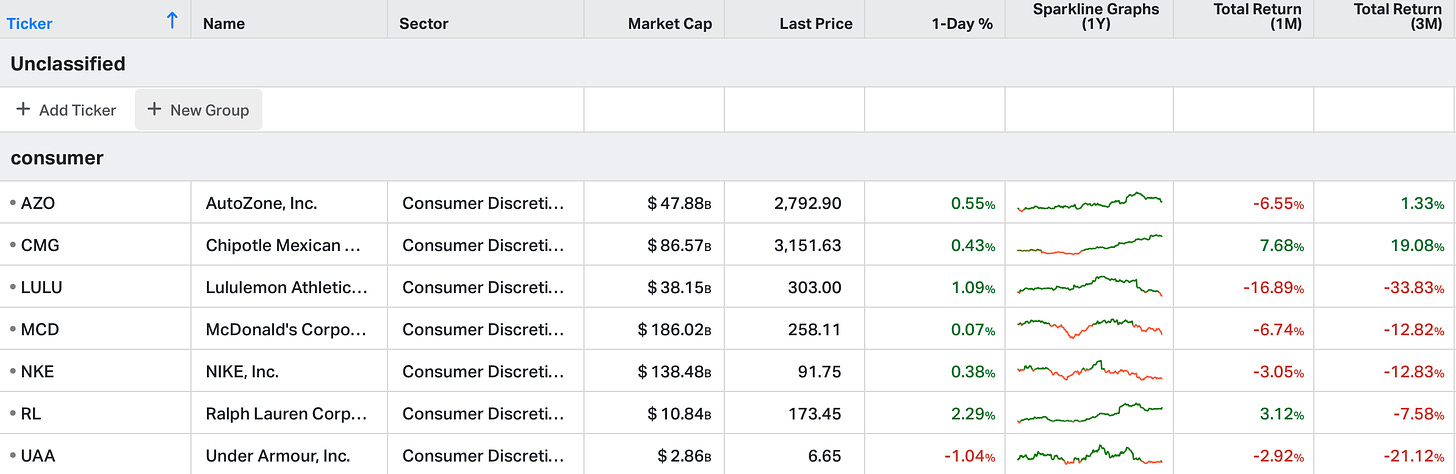
Task: Collapse the consumer group row
Action: (x=57, y=158)
